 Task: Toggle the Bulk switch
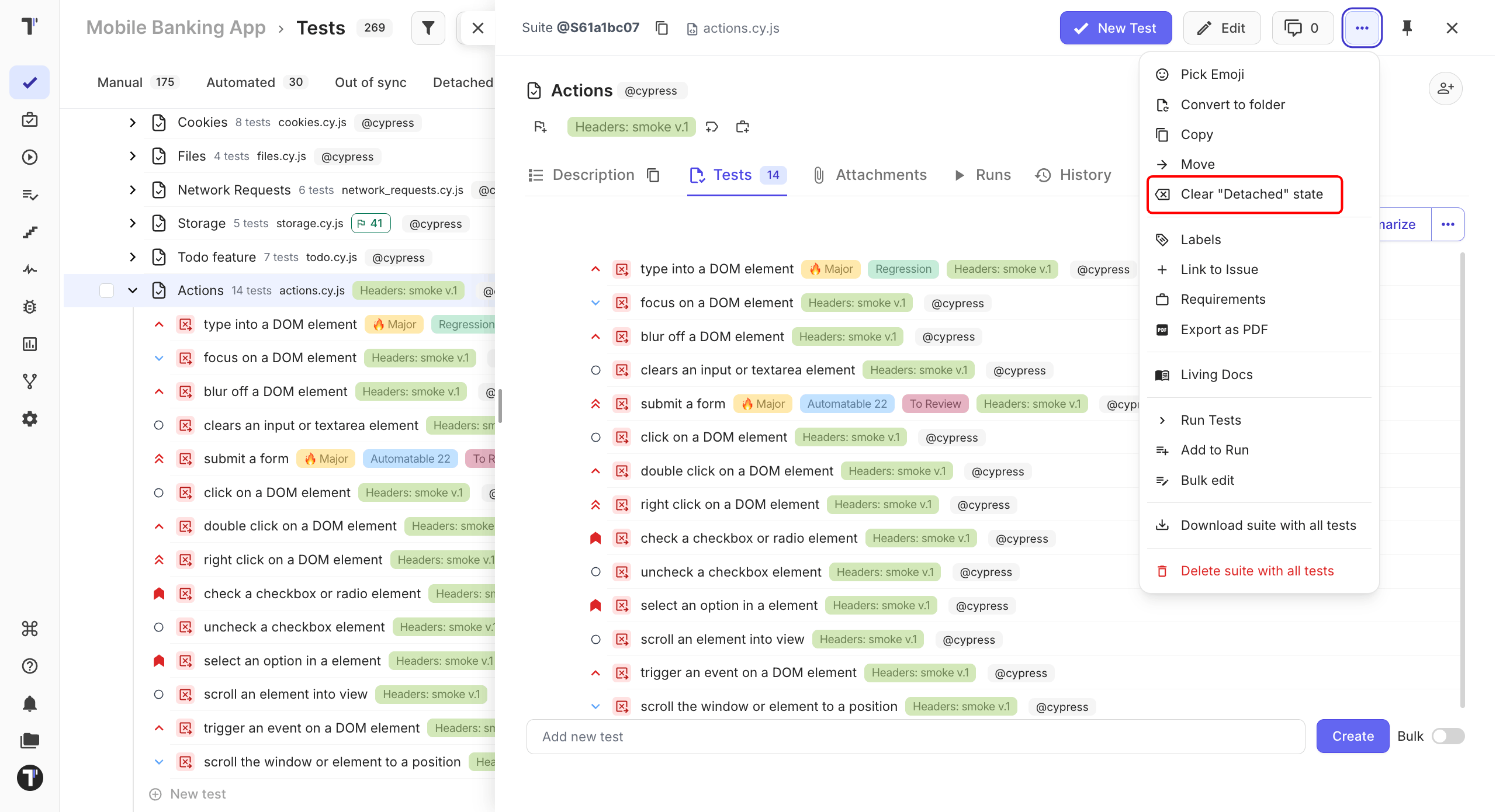point(1447,736)
